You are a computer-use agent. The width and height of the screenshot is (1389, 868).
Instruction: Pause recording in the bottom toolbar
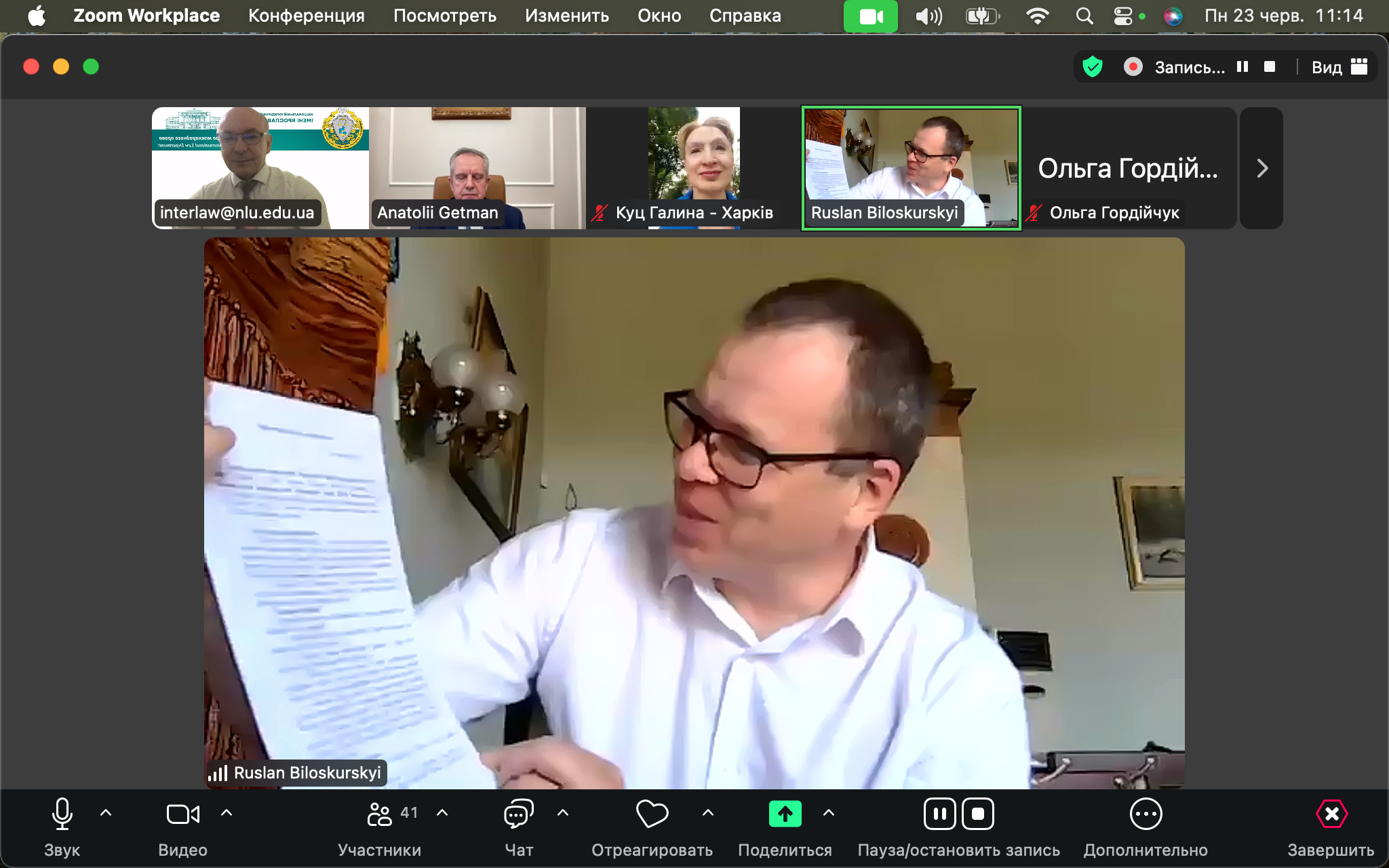[x=940, y=814]
